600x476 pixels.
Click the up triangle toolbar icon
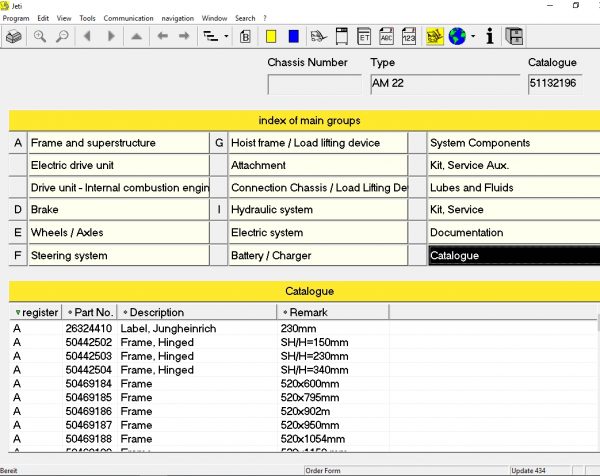136,37
